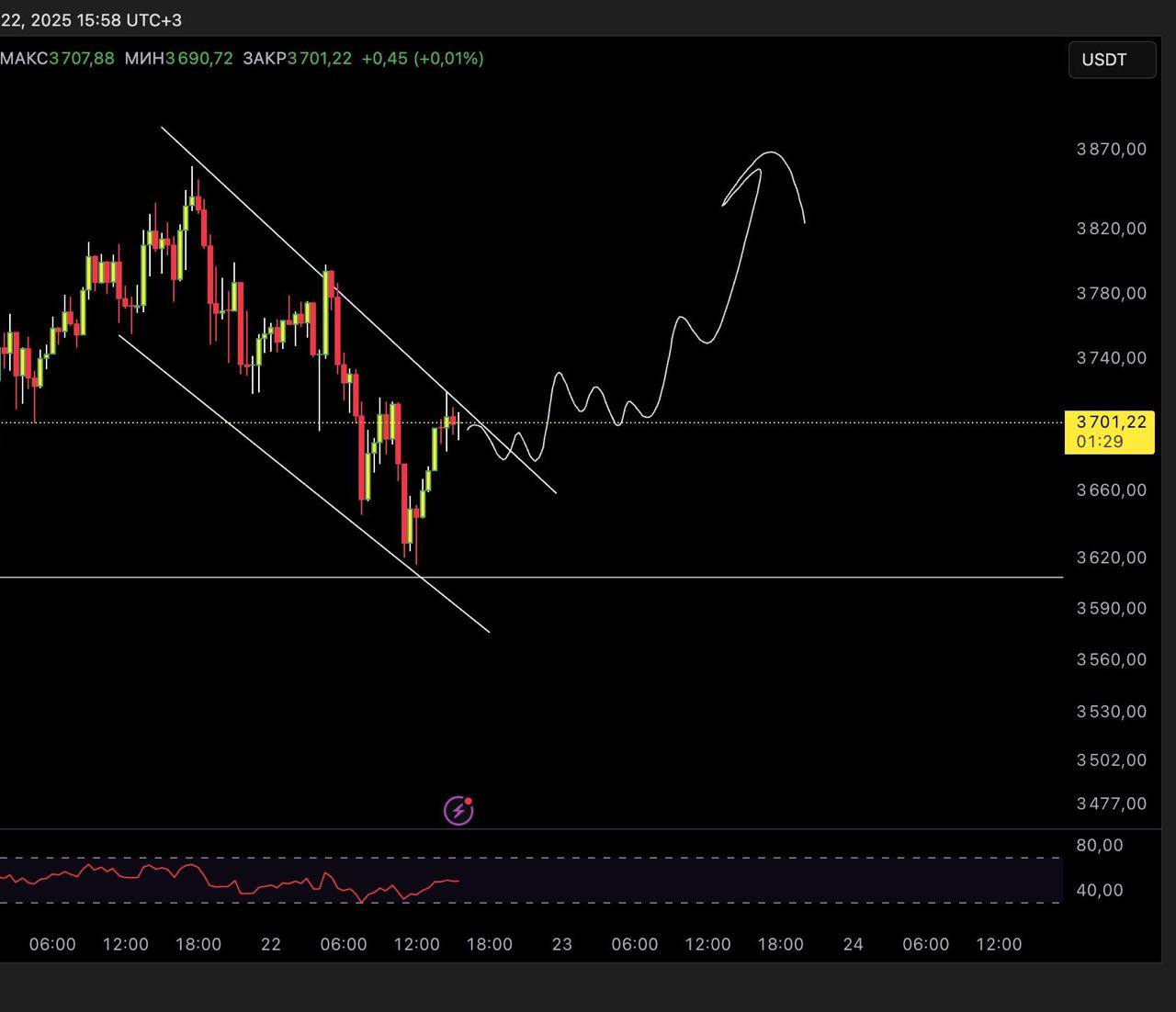Click the 3 560,00 price axis label
The image size is (1176, 1012).
(1112, 659)
